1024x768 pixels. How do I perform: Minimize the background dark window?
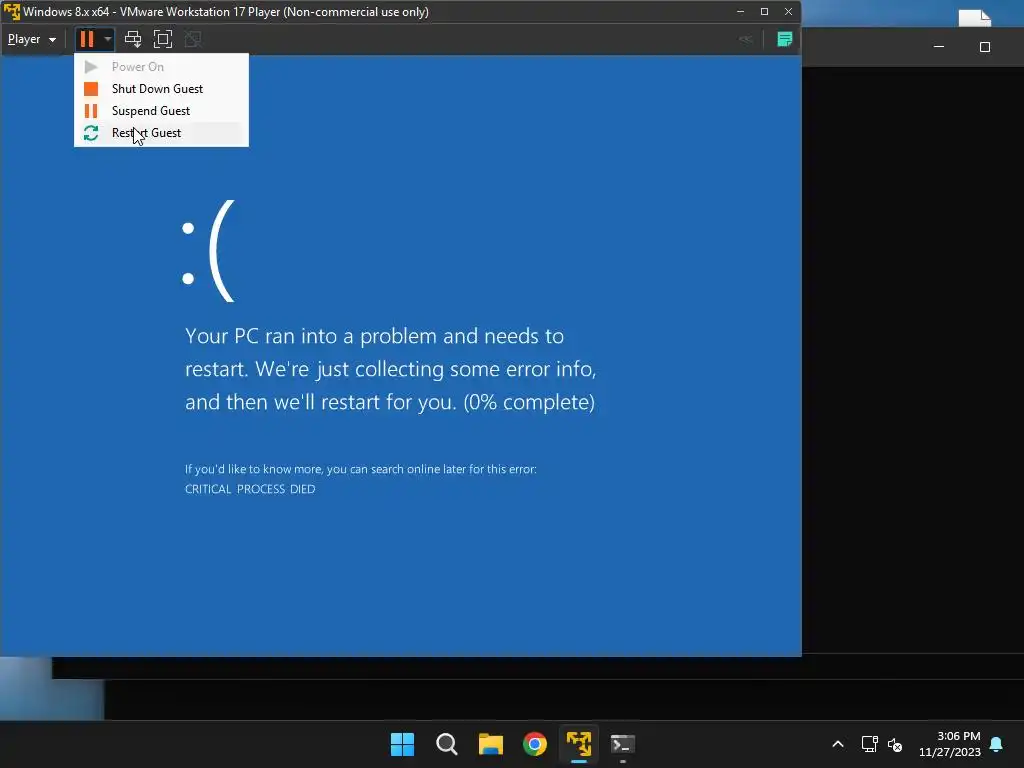(x=938, y=47)
